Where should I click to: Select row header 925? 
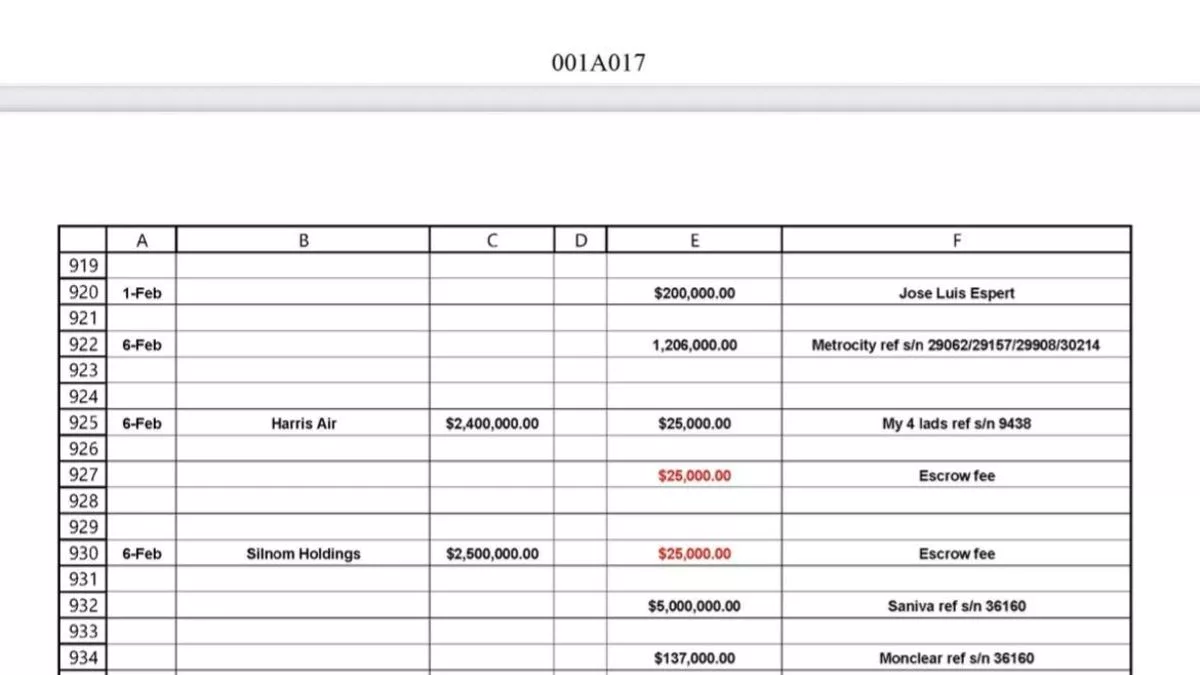[83, 423]
